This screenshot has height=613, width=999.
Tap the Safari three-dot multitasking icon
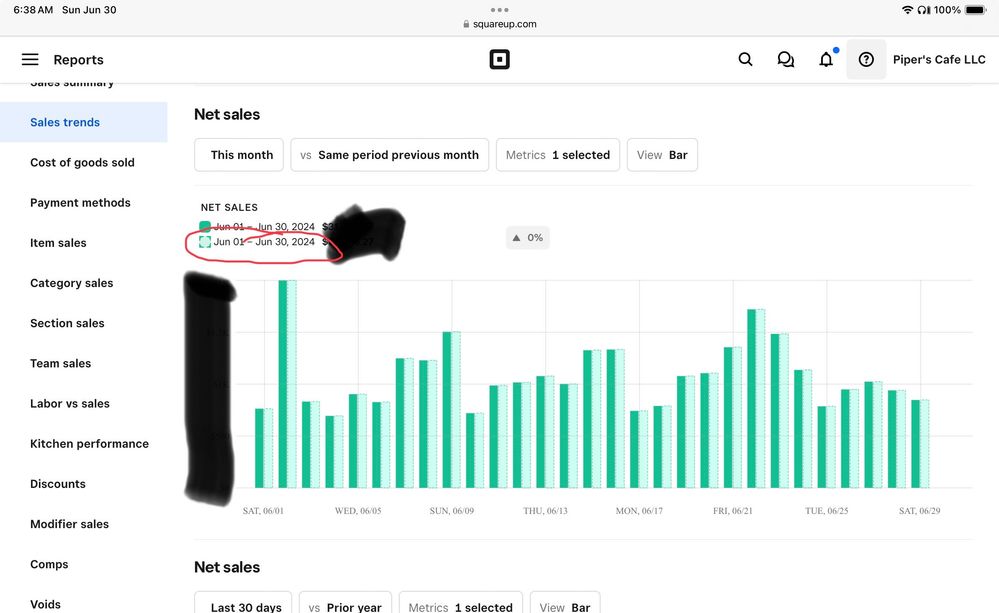(x=499, y=9)
